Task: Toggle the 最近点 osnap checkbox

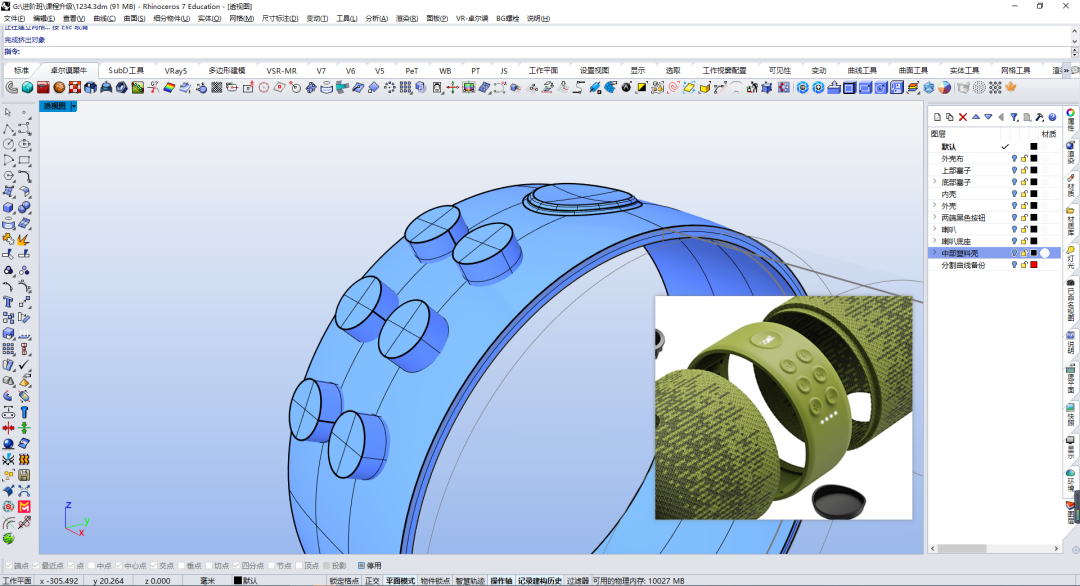Action: coord(37,565)
